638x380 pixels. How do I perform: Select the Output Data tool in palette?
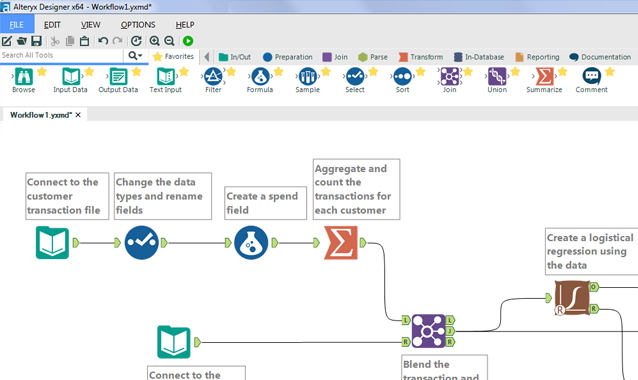pyautogui.click(x=118, y=81)
